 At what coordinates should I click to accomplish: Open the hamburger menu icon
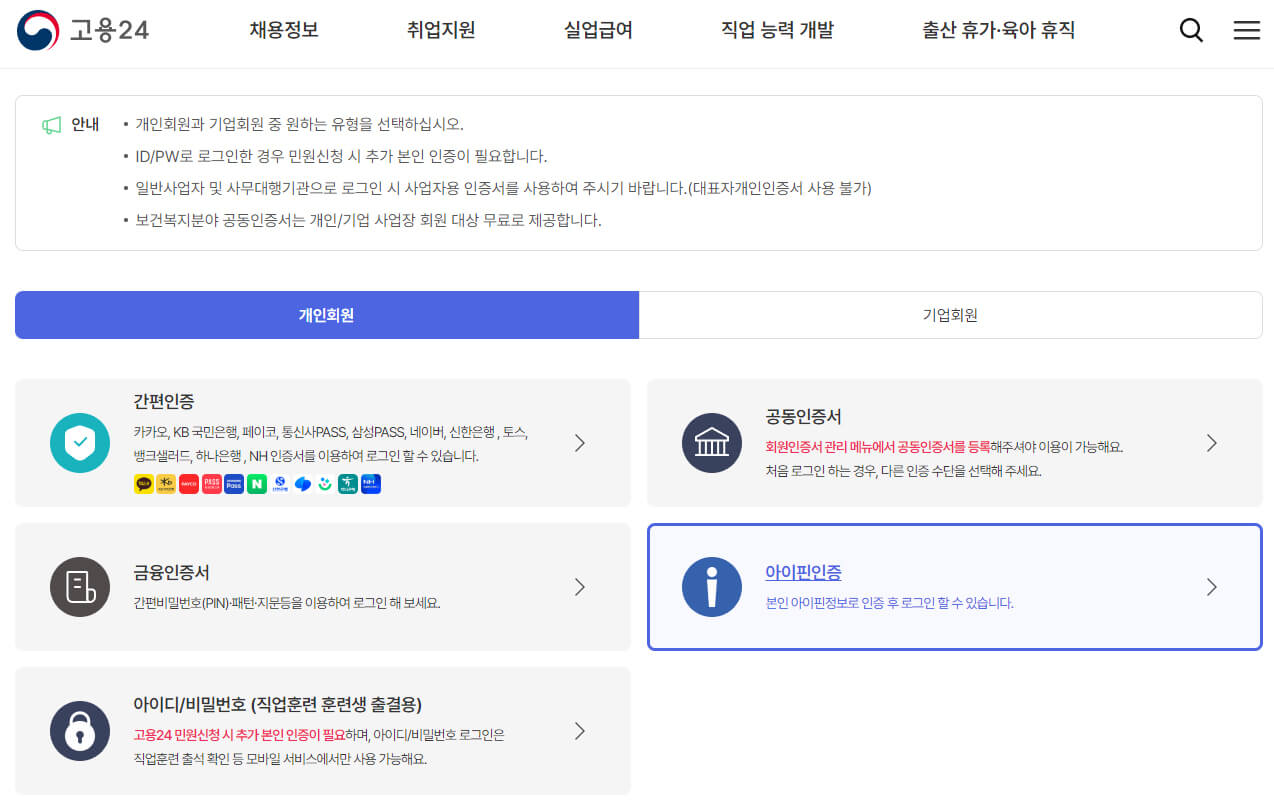point(1246,30)
